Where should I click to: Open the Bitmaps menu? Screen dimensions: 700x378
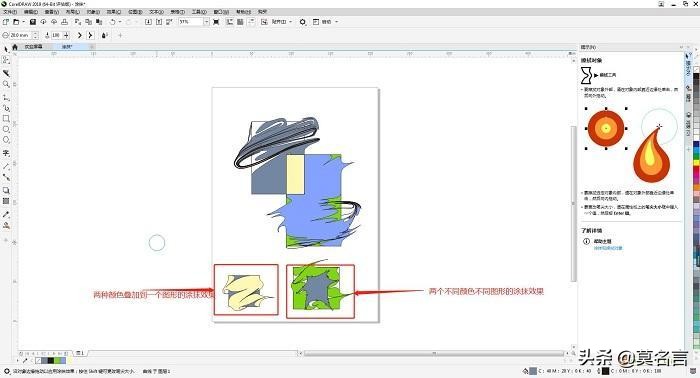click(x=135, y=12)
